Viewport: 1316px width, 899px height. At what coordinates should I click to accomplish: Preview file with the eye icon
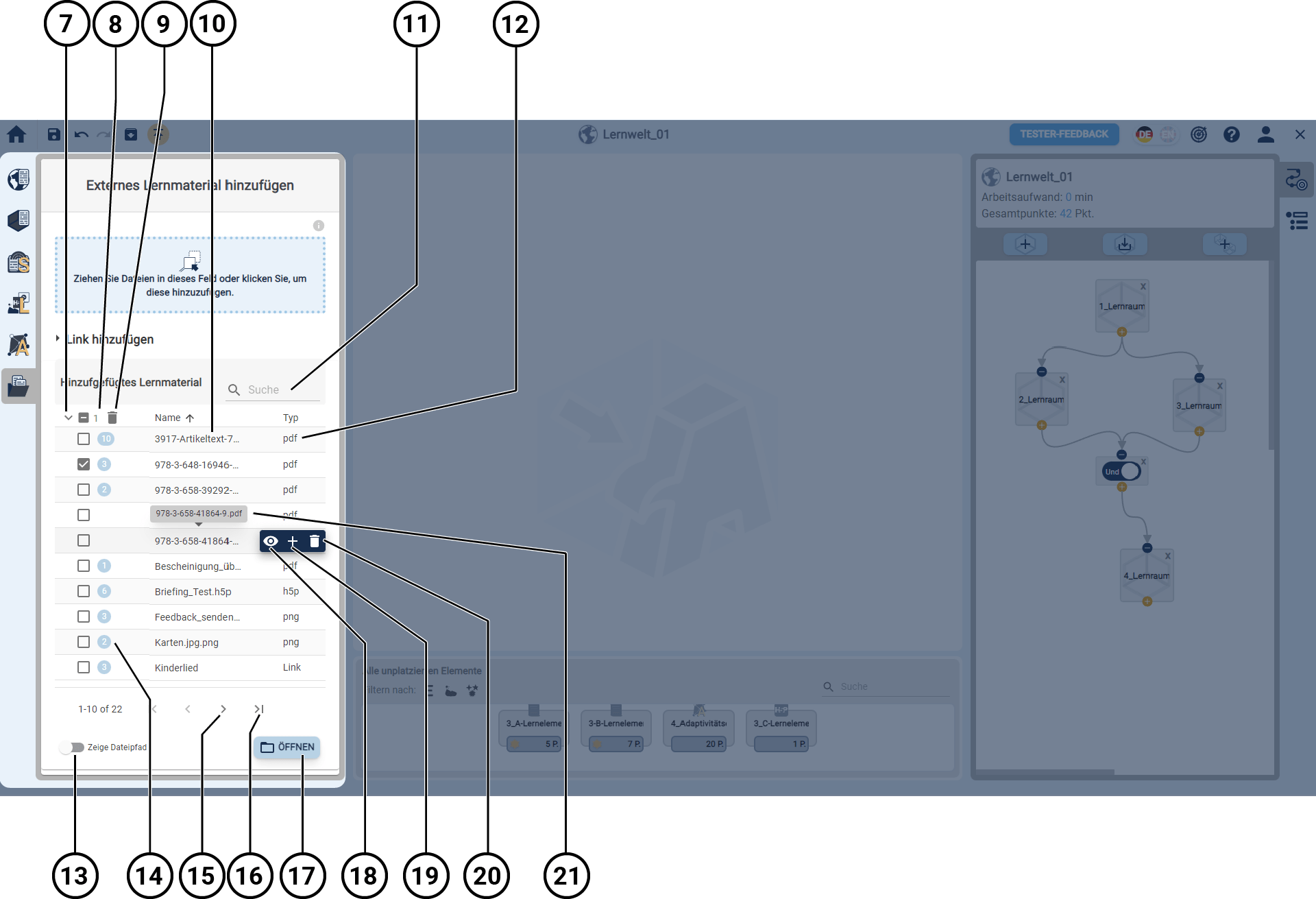(x=271, y=542)
